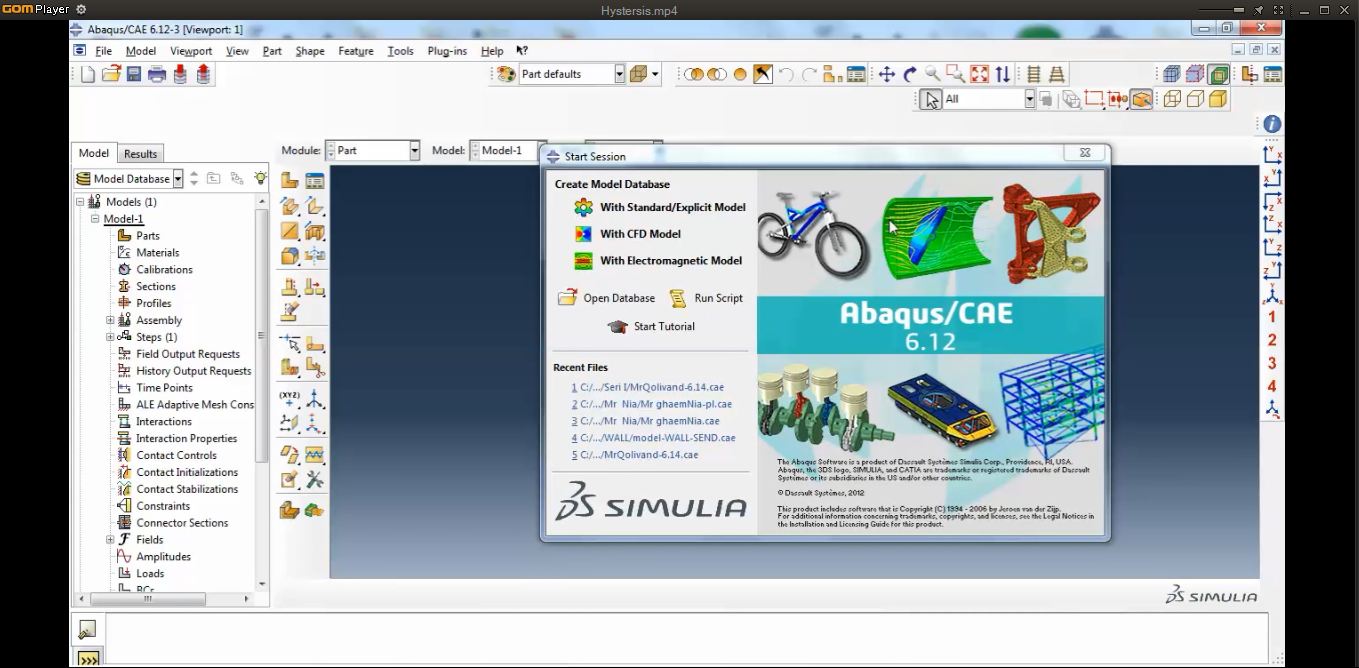The width and height of the screenshot is (1359, 668).
Task: Click the Auto-Fit View icon
Action: 979,74
